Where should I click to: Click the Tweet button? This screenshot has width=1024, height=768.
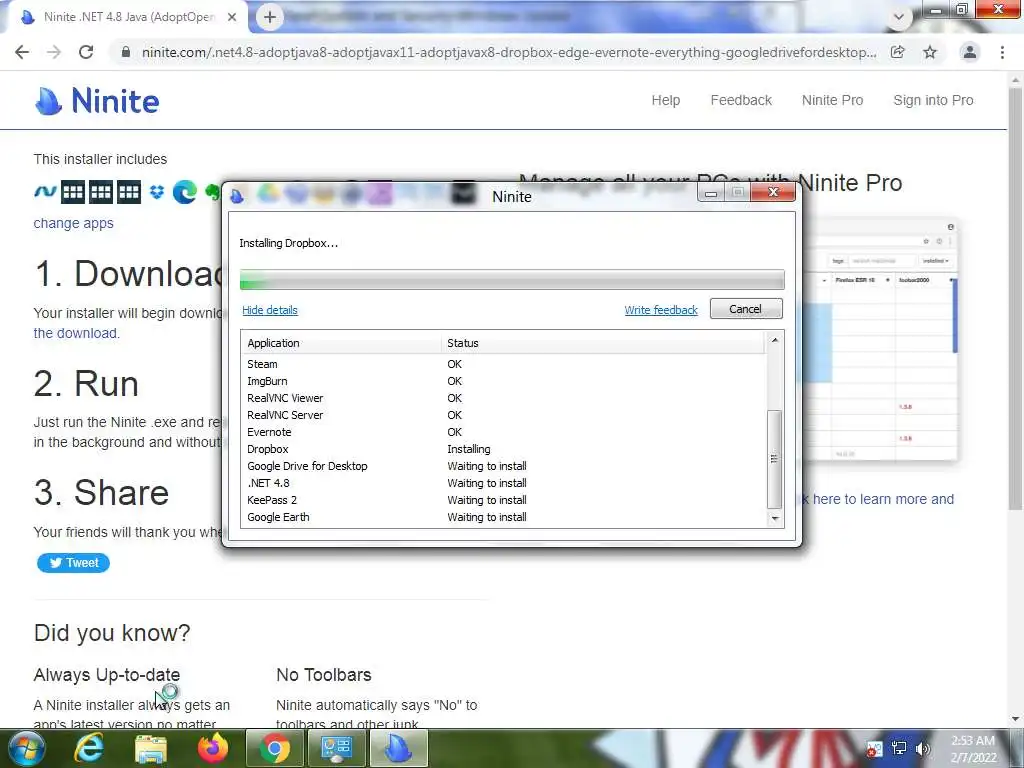73,563
